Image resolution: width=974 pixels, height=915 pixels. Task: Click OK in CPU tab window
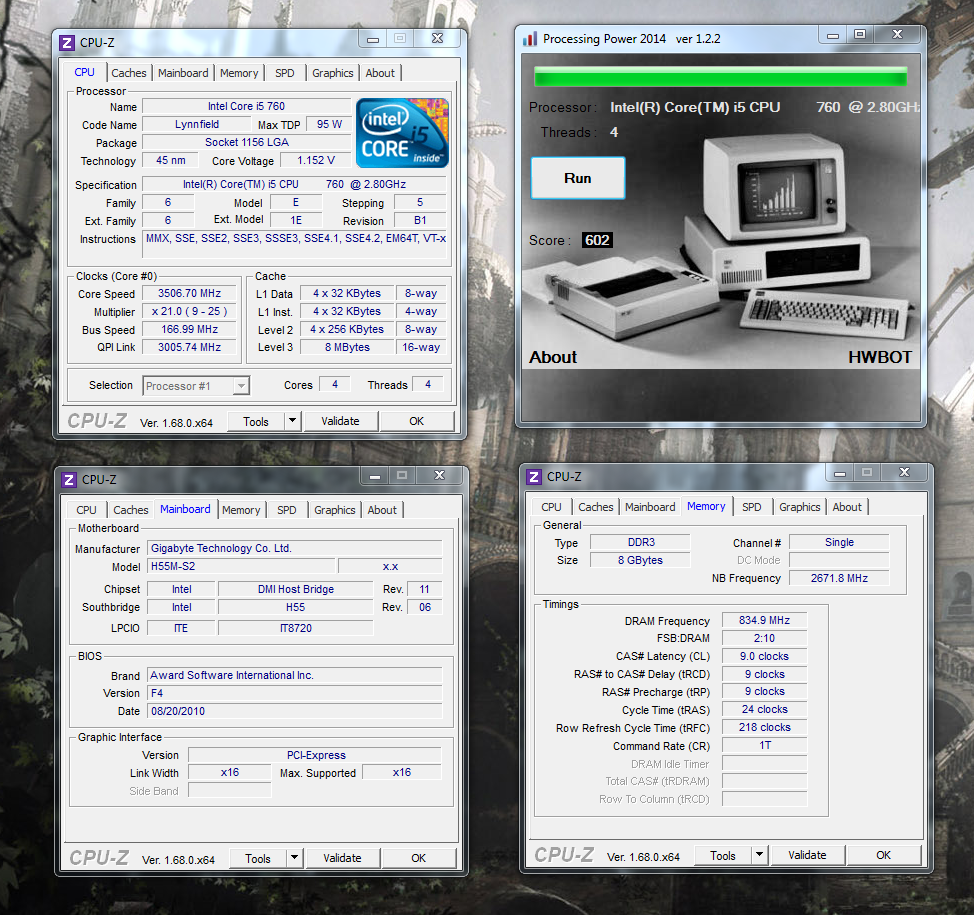pyautogui.click(x=417, y=421)
